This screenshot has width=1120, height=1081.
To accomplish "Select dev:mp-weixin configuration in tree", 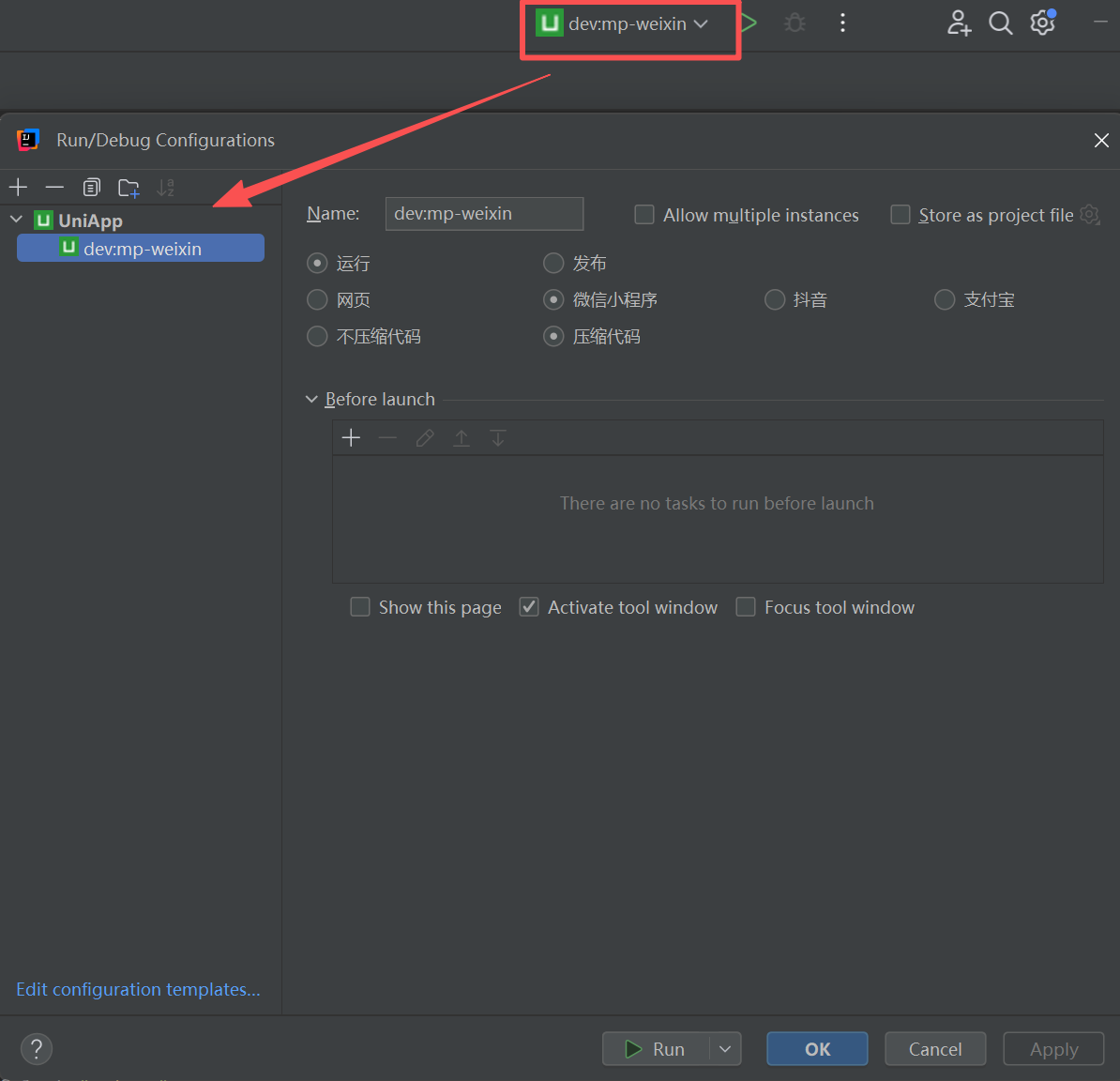I will pos(141,248).
